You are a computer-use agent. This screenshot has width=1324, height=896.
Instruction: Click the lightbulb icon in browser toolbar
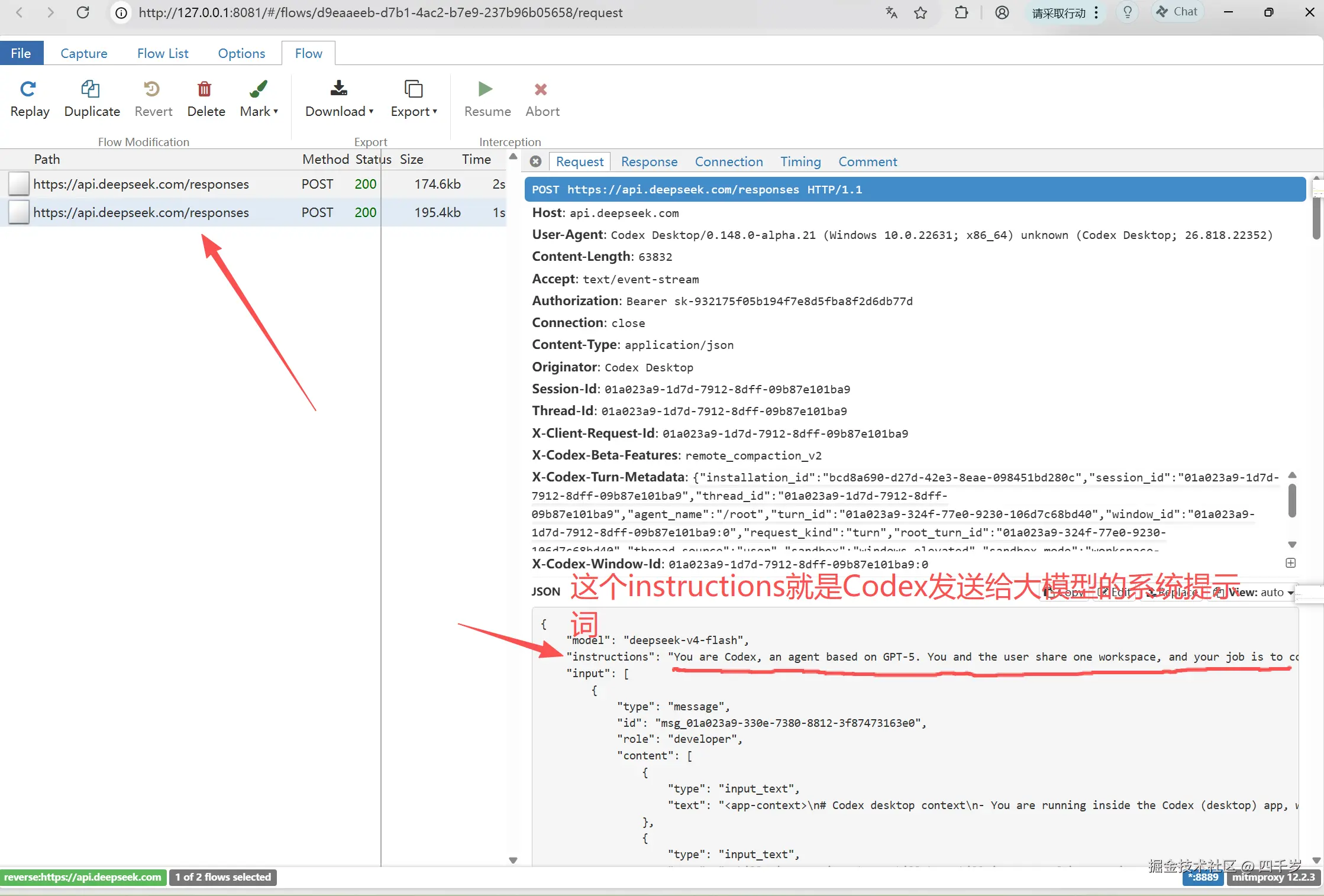pyautogui.click(x=1128, y=12)
